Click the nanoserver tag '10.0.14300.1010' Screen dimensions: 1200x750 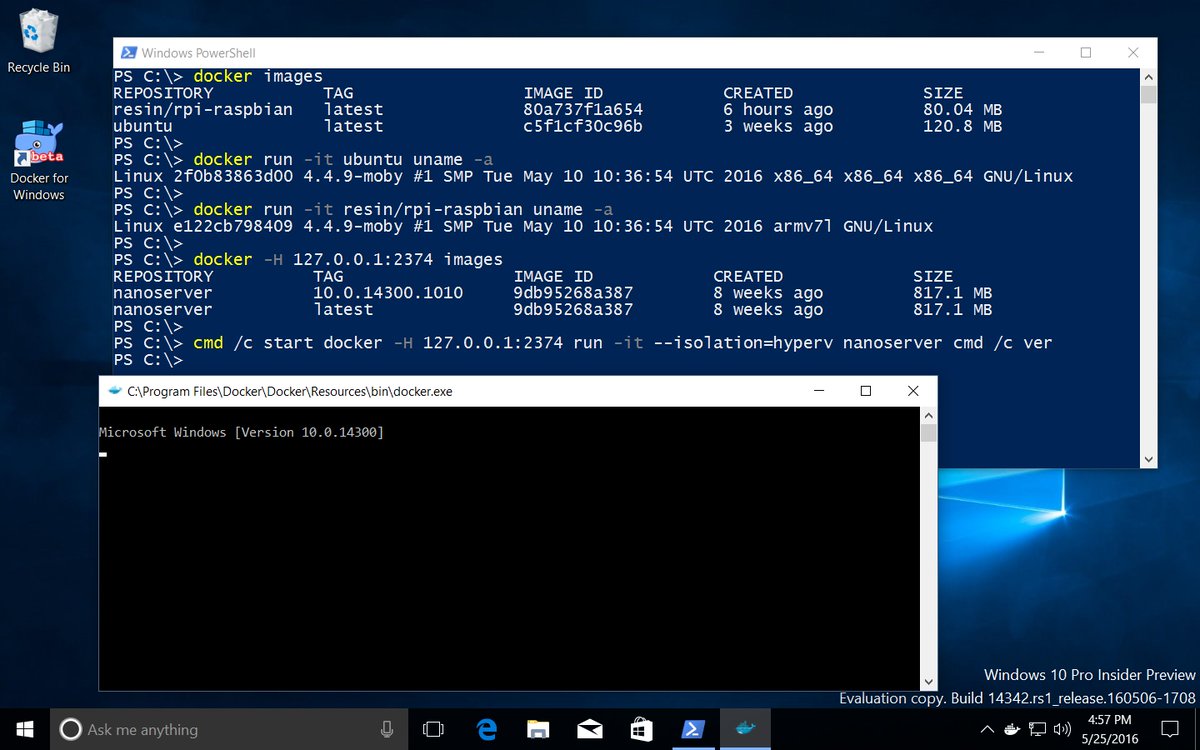(388, 294)
